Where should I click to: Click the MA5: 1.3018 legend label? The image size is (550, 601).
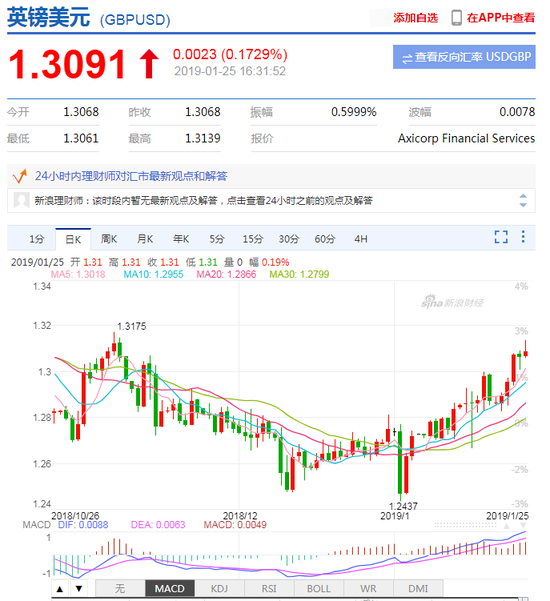pos(78,274)
